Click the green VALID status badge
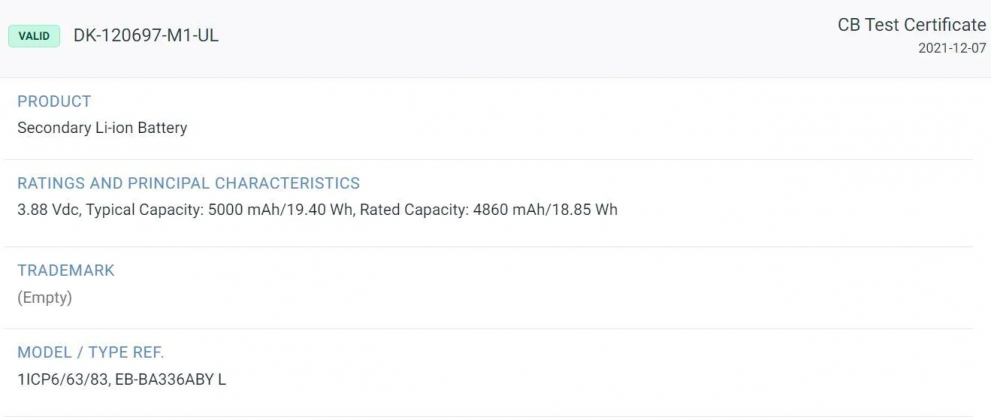This screenshot has height=420, width=991. pos(34,36)
